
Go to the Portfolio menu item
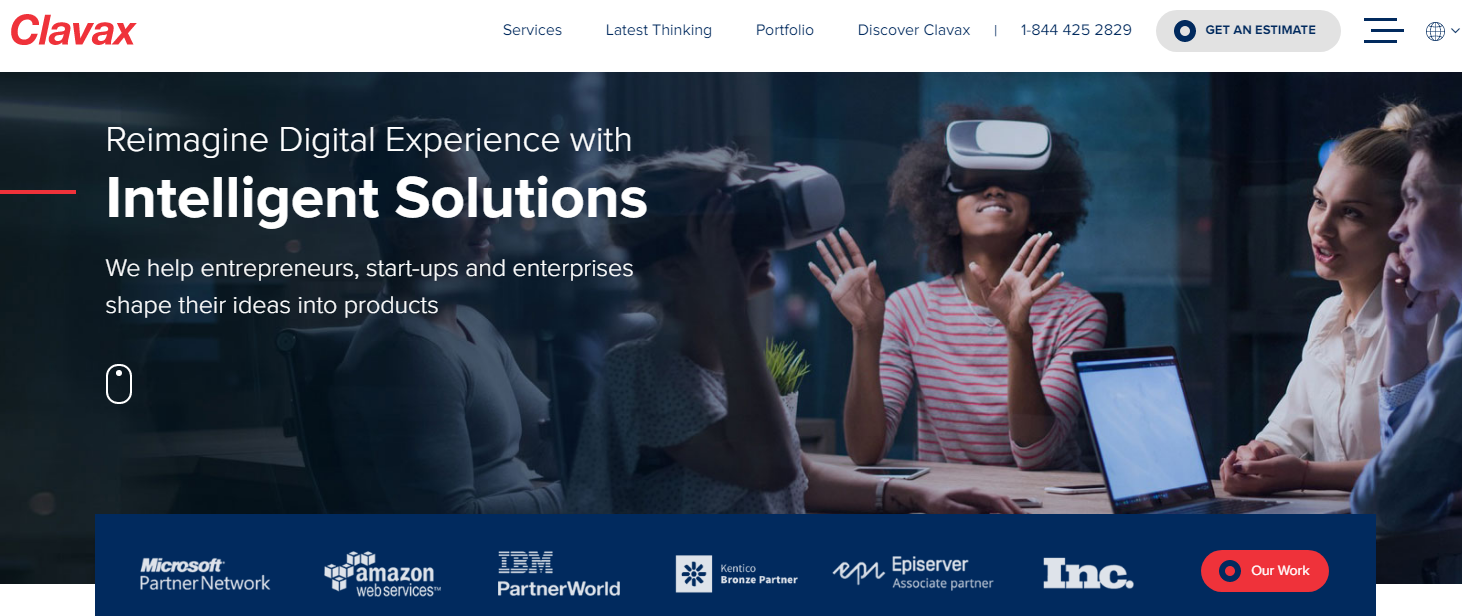point(785,30)
